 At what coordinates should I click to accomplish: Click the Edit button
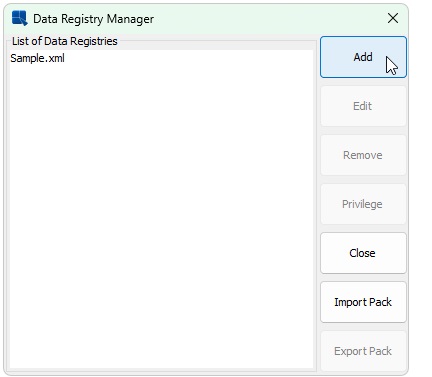coord(363,106)
